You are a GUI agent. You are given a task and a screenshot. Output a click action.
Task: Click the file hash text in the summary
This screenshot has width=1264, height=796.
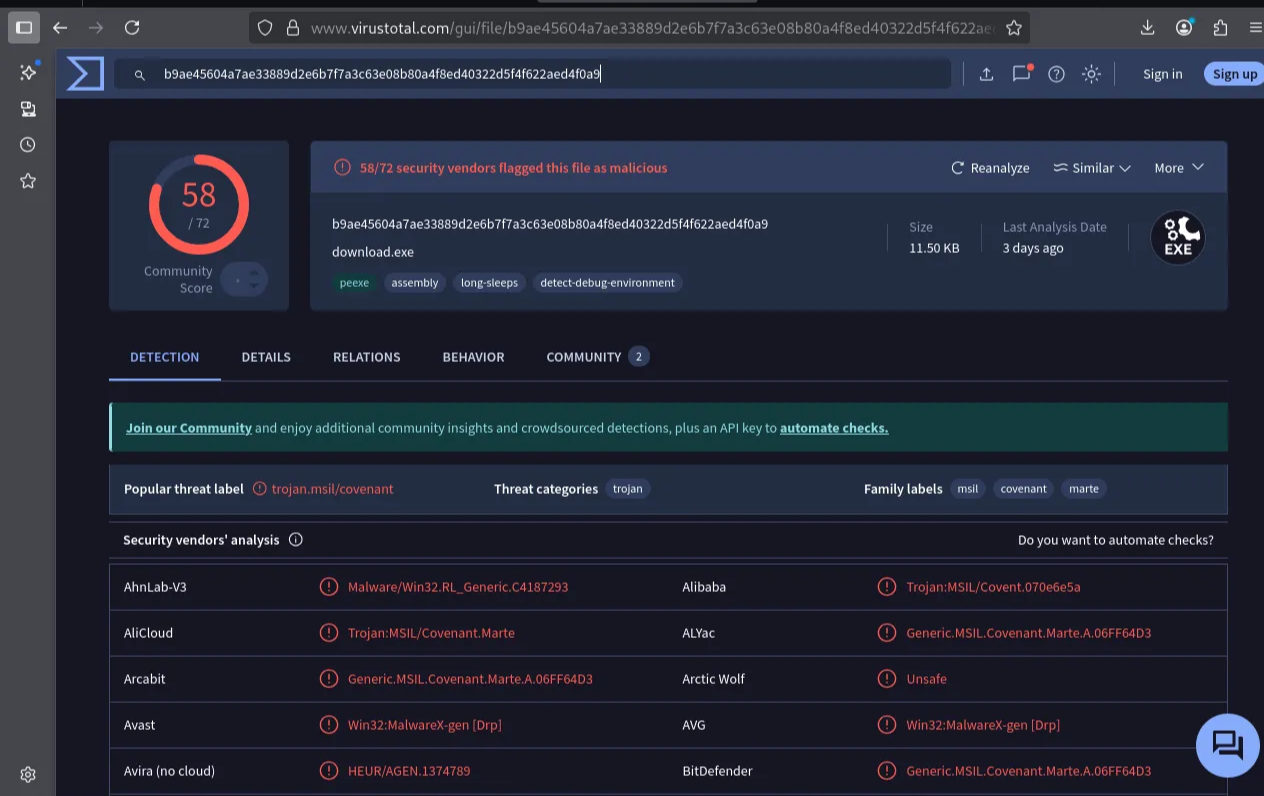click(550, 224)
